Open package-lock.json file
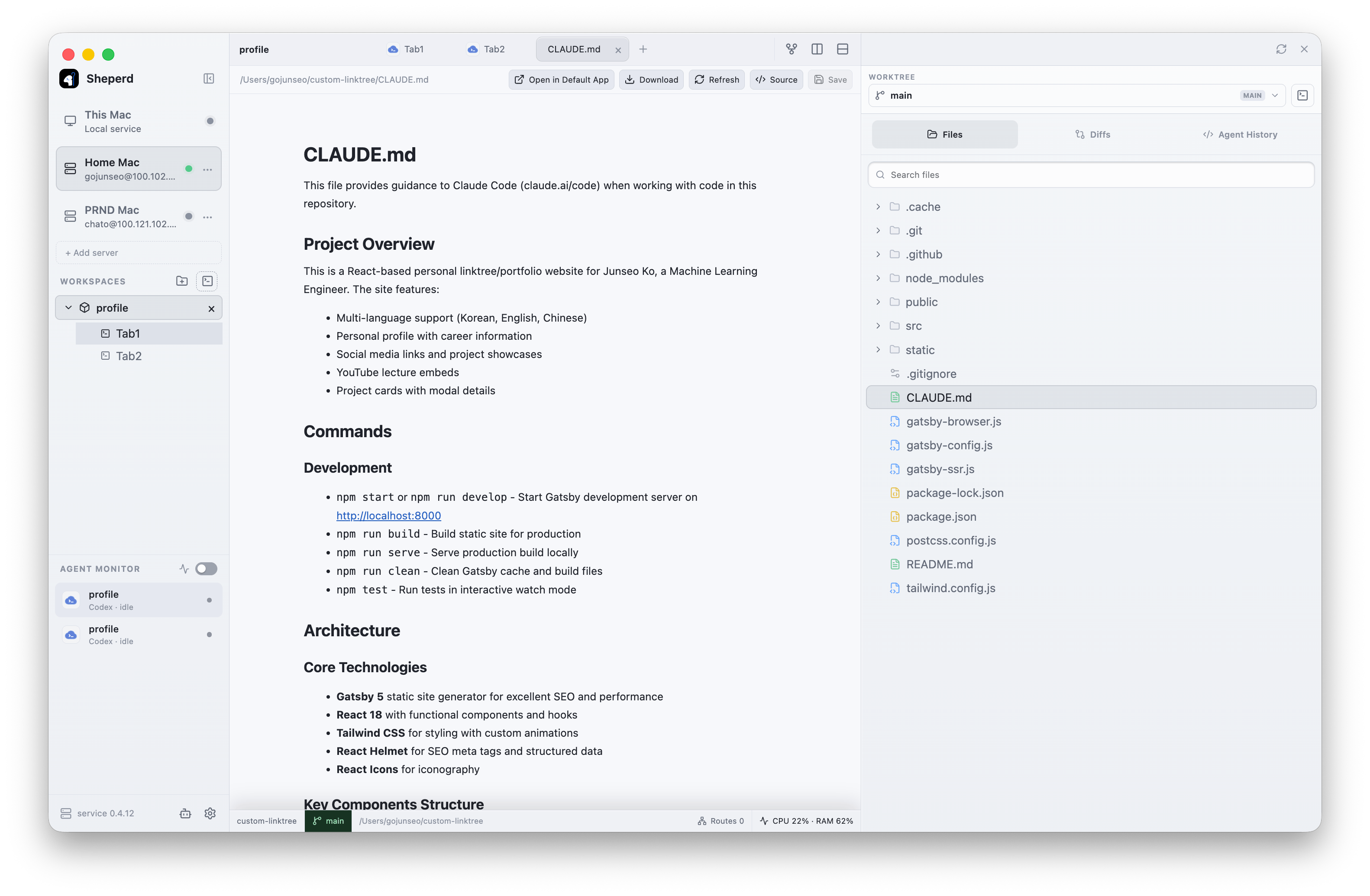 [x=1091, y=493]
